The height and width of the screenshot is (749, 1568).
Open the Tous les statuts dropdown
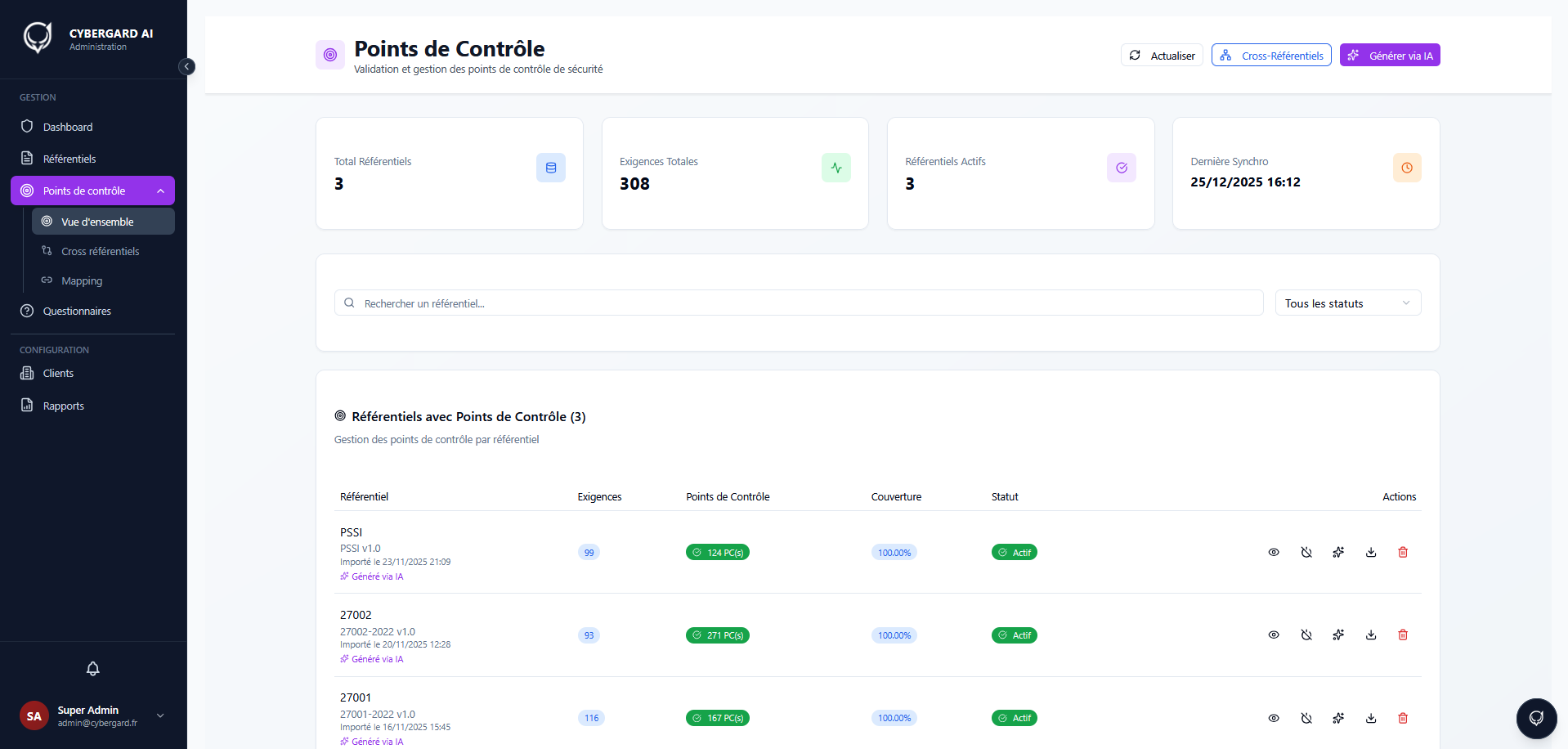click(1348, 303)
